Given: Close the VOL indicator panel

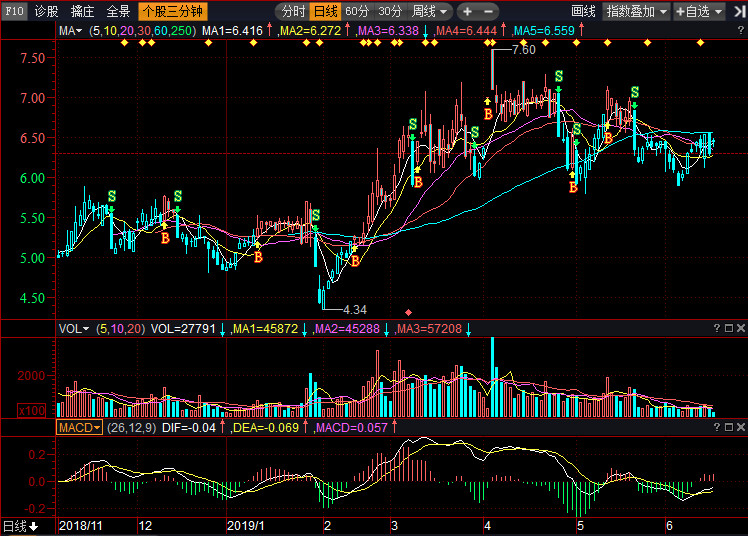Looking at the screenshot, I should (x=739, y=328).
